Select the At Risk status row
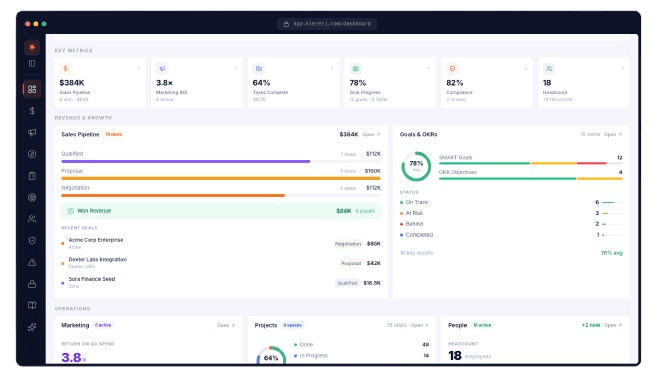The width and height of the screenshot is (662, 377). pyautogui.click(x=511, y=213)
